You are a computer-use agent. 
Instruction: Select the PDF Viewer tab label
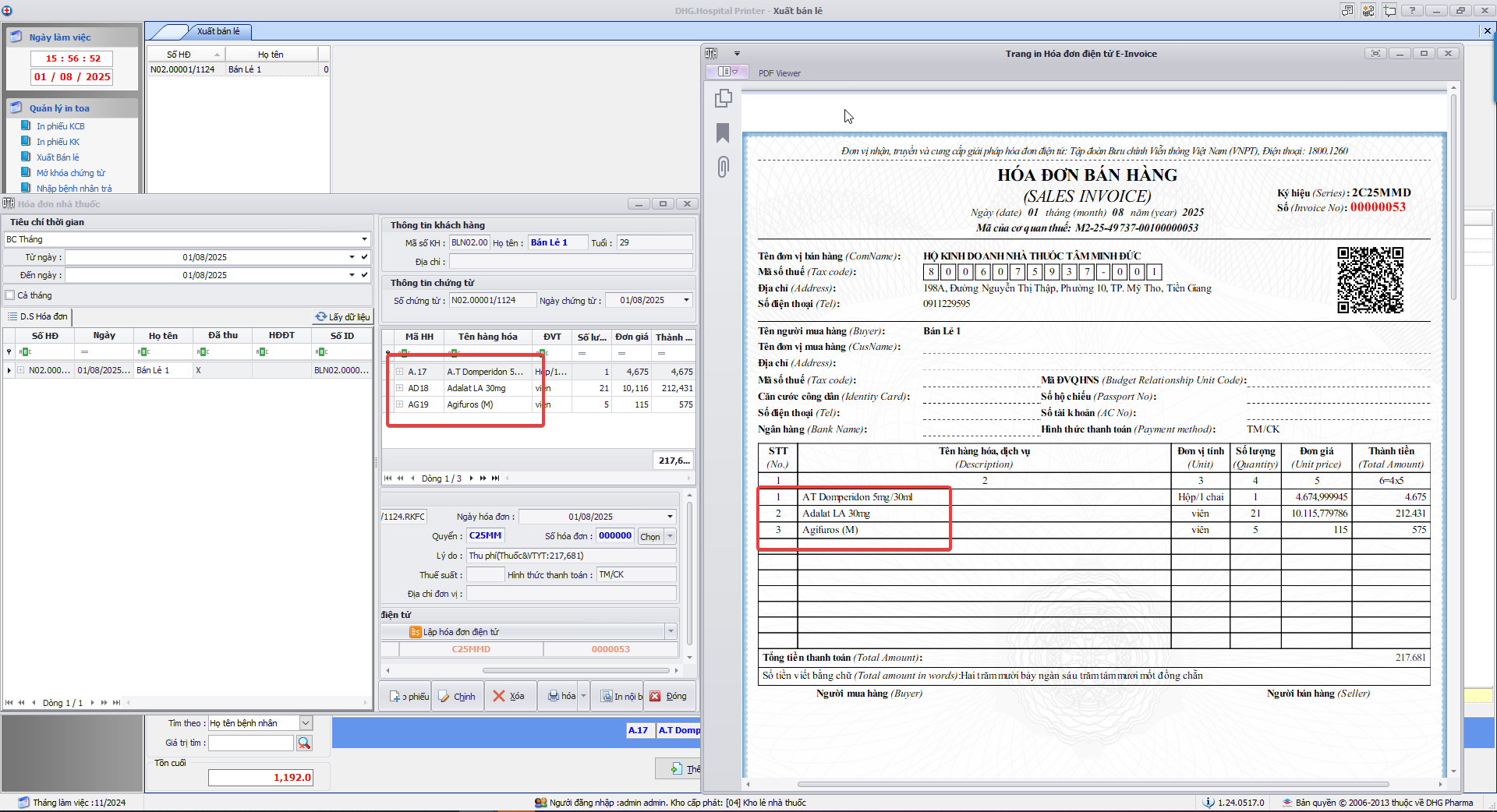tap(780, 73)
